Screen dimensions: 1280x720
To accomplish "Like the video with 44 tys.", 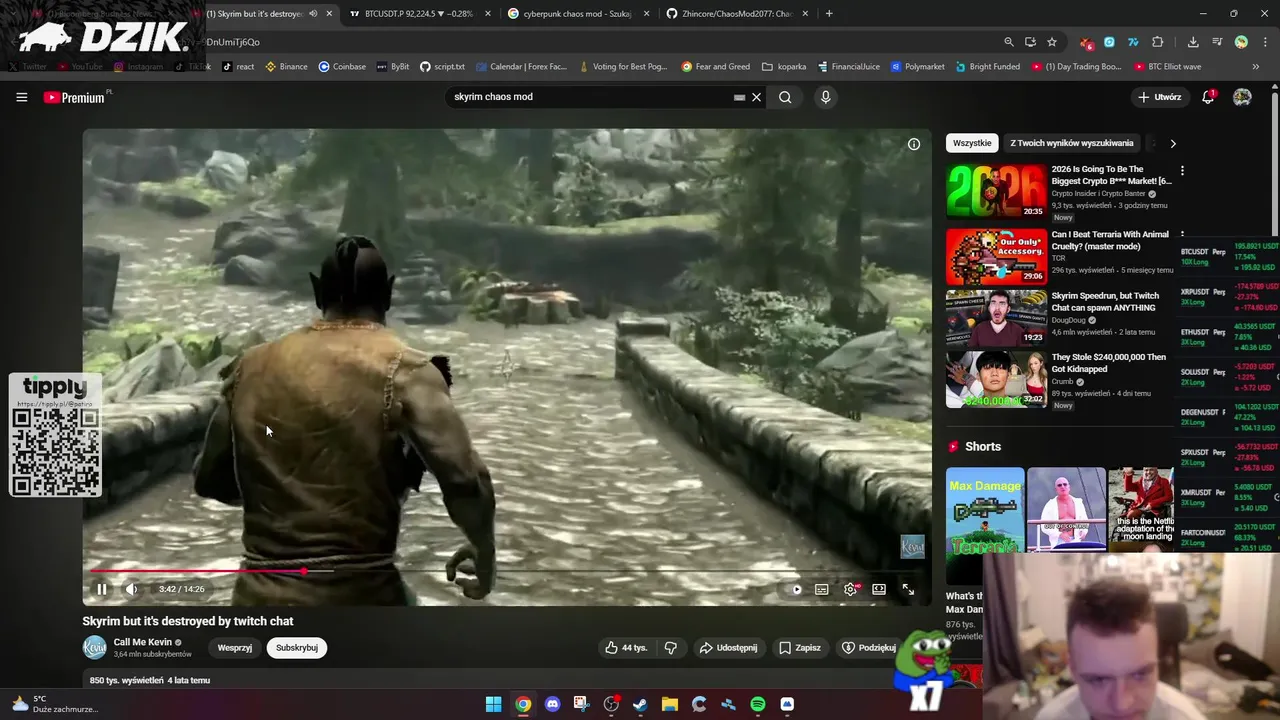I will 626,648.
